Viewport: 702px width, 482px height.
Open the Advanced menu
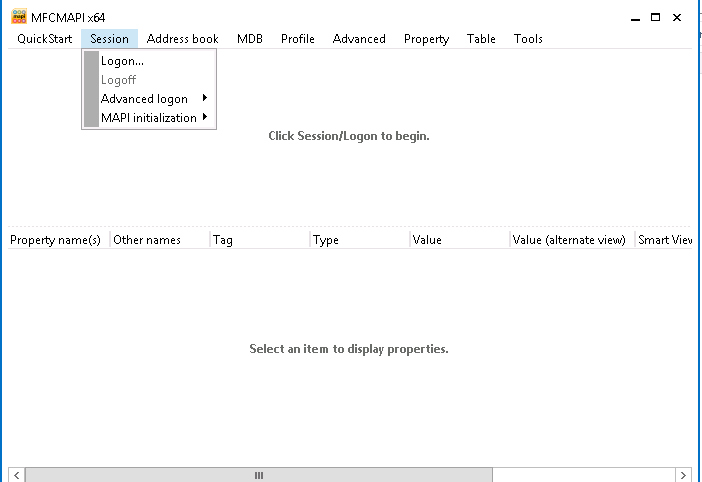359,39
